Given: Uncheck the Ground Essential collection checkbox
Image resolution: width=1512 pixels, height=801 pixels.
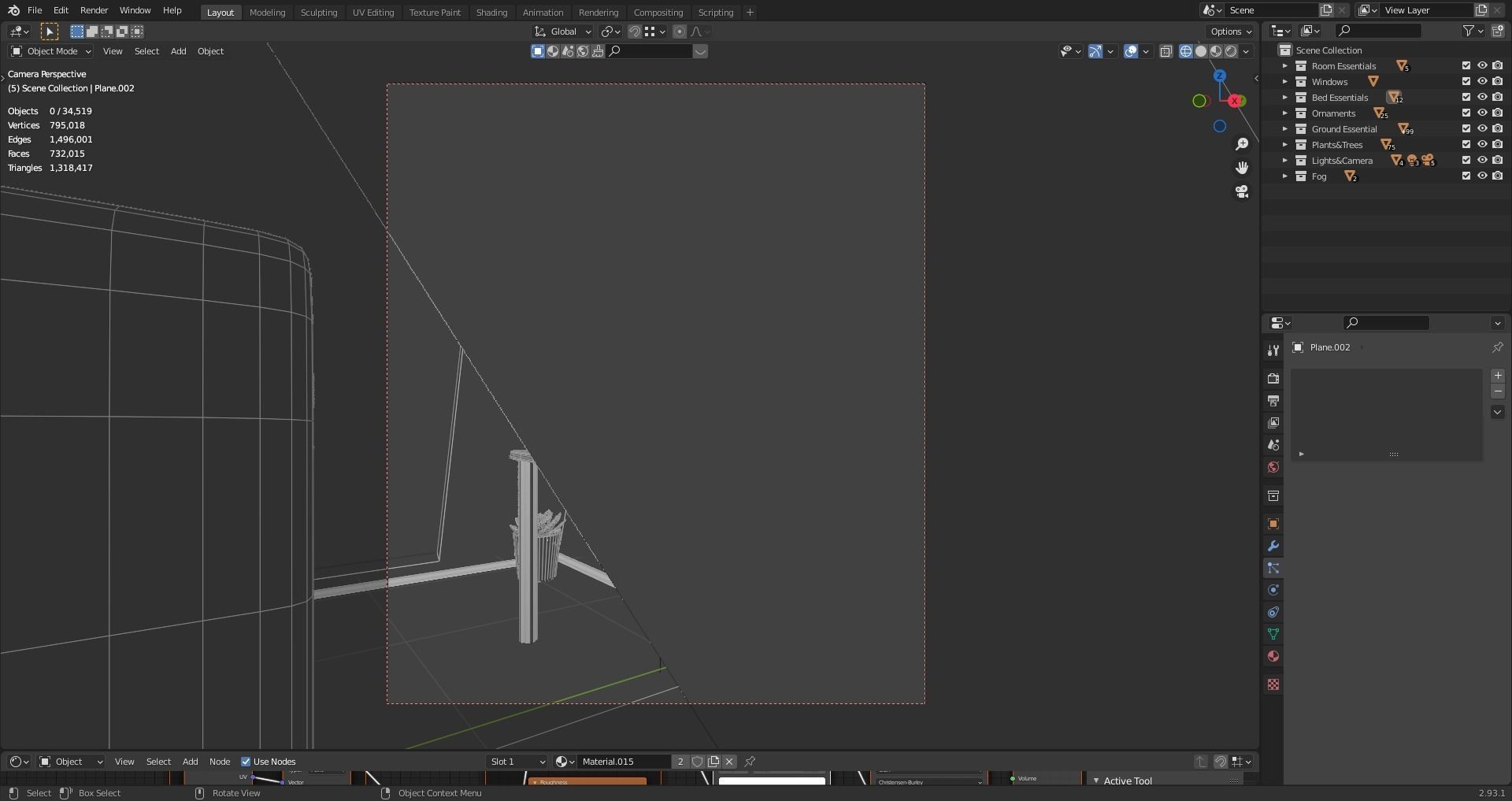Looking at the screenshot, I should click(1466, 129).
